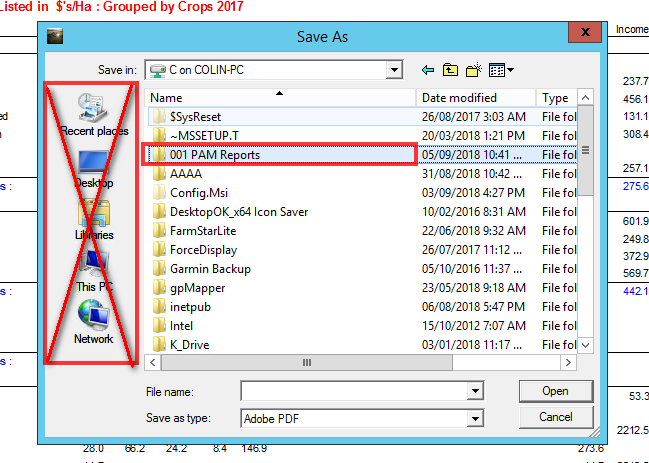Viewport: 649px width, 463px height.
Task: Click the back navigation arrow icon
Action: tap(428, 70)
